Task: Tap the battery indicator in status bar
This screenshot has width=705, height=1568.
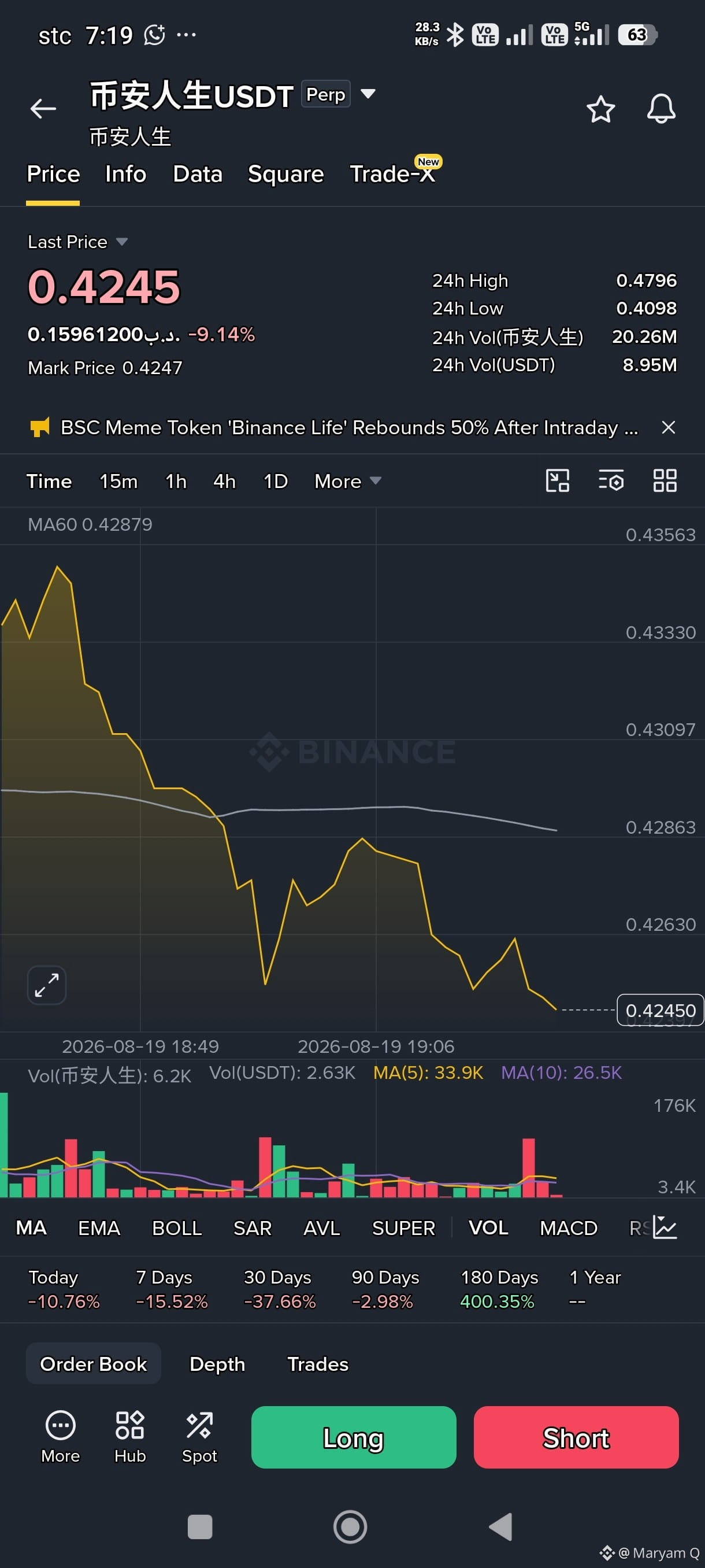Action: point(637,35)
